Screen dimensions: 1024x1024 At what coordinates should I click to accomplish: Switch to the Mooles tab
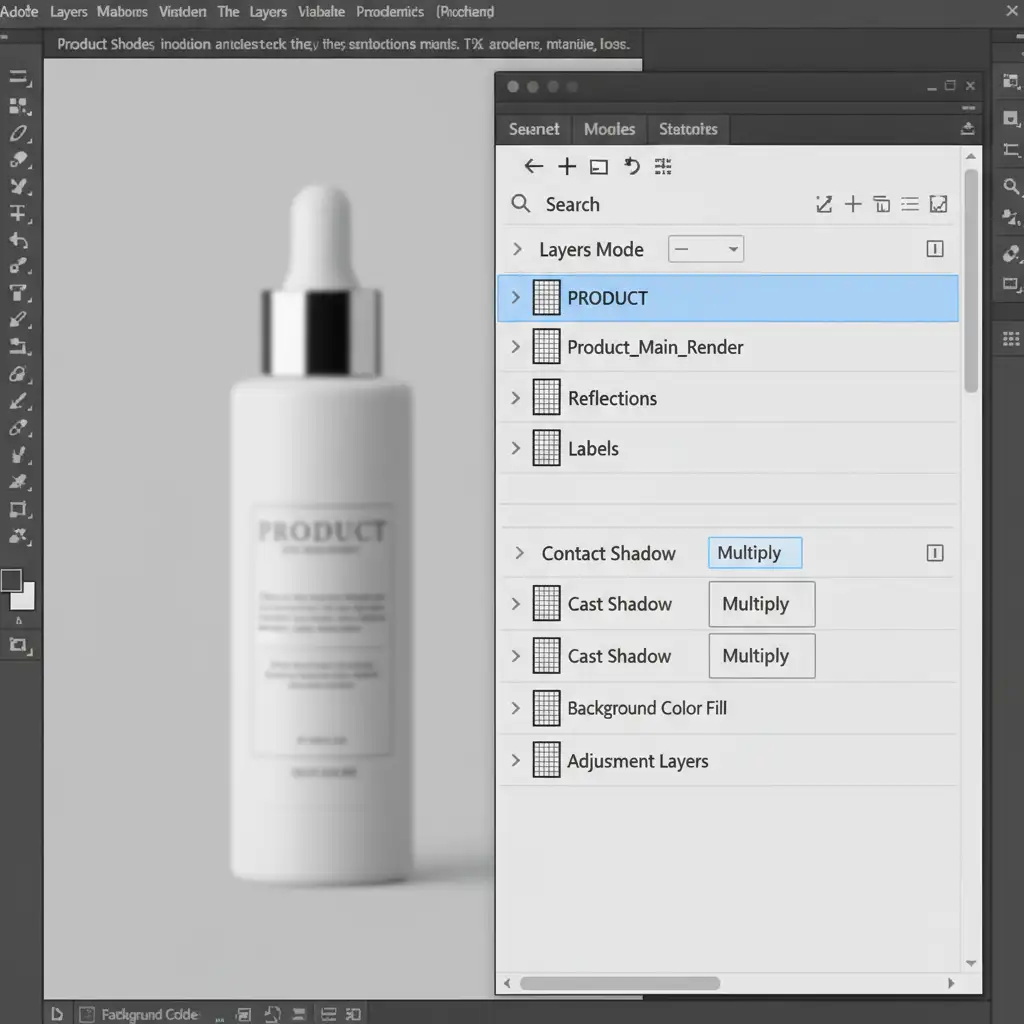point(609,129)
